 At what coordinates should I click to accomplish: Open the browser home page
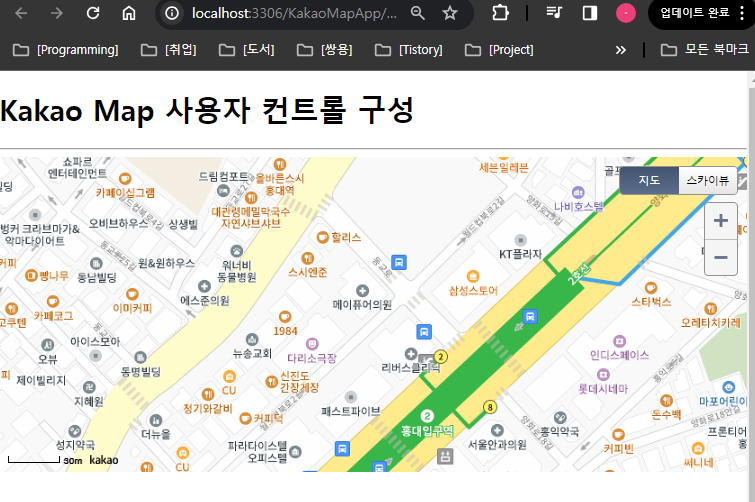click(x=129, y=13)
